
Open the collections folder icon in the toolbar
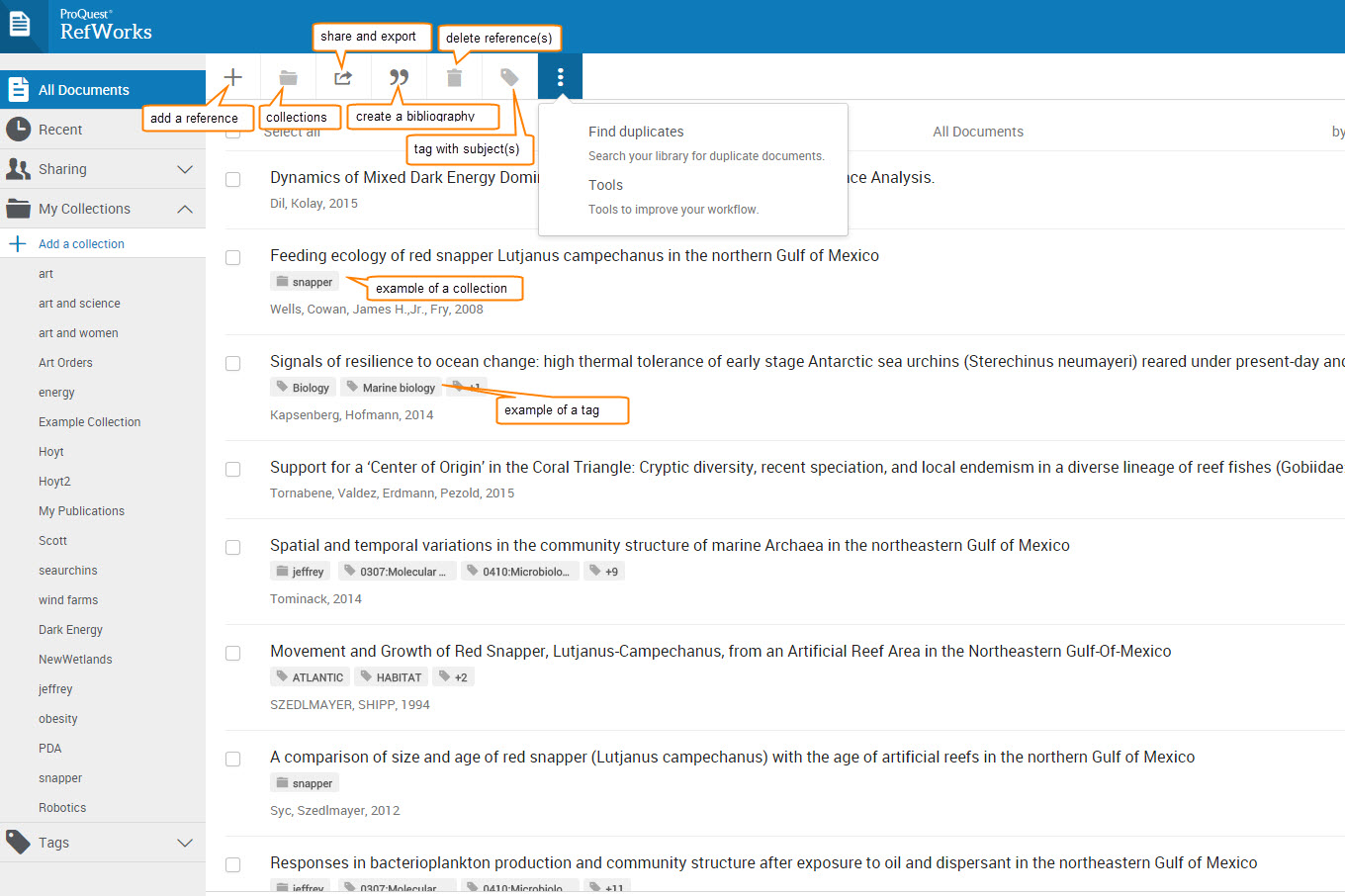(286, 76)
